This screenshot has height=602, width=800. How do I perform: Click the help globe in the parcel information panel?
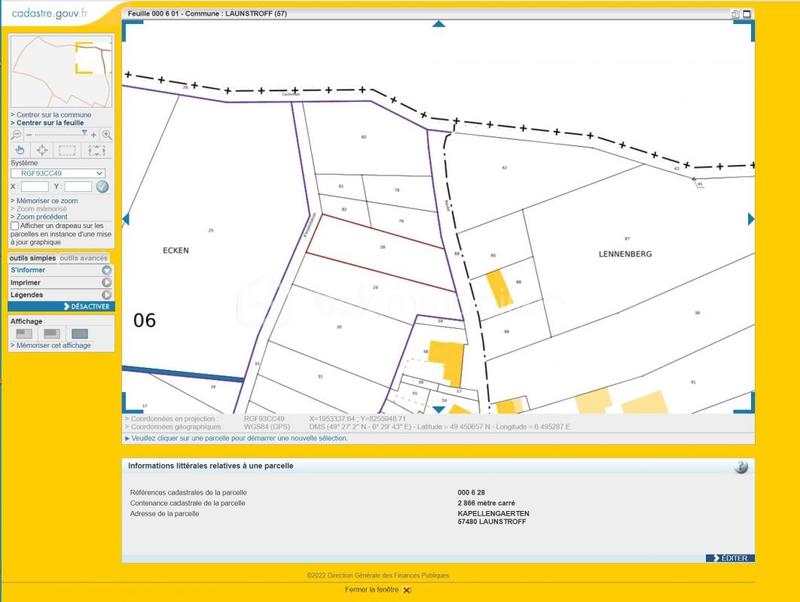pyautogui.click(x=740, y=464)
